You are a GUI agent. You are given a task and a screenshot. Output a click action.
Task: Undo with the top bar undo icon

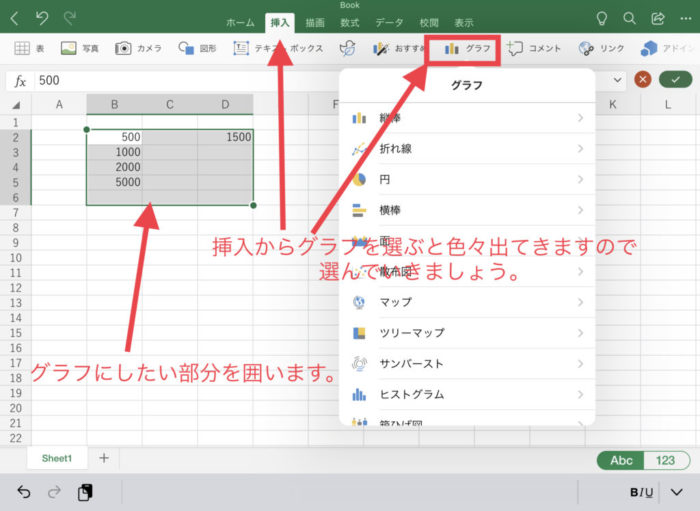click(x=42, y=18)
